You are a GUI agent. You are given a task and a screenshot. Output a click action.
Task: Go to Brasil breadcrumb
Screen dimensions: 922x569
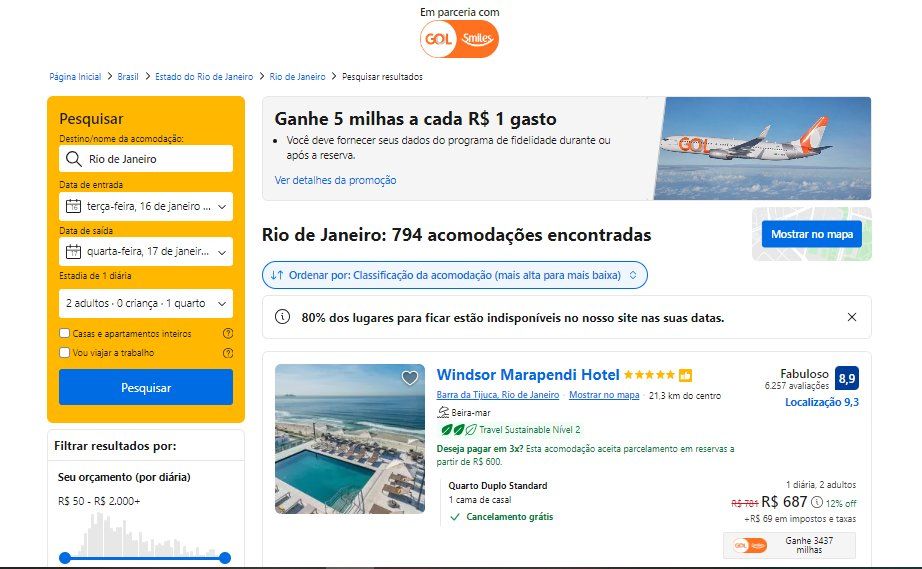pos(128,76)
